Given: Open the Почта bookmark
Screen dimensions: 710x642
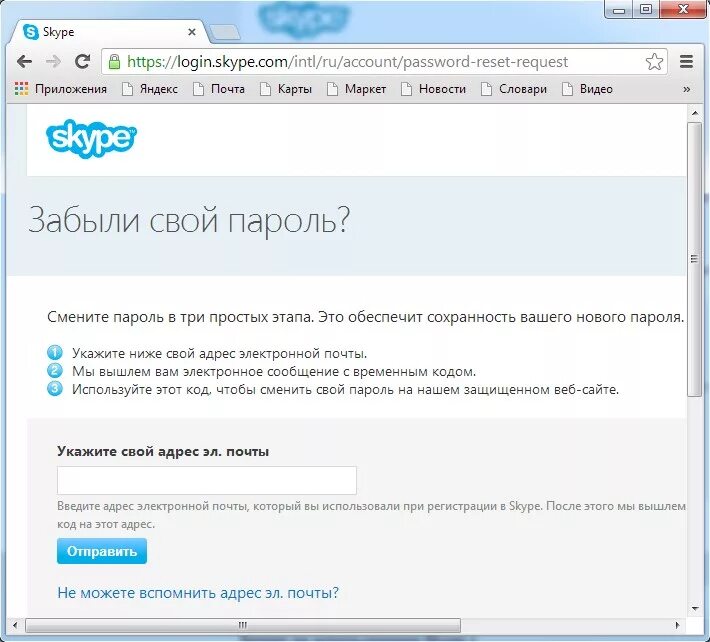Looking at the screenshot, I should click(219, 89).
